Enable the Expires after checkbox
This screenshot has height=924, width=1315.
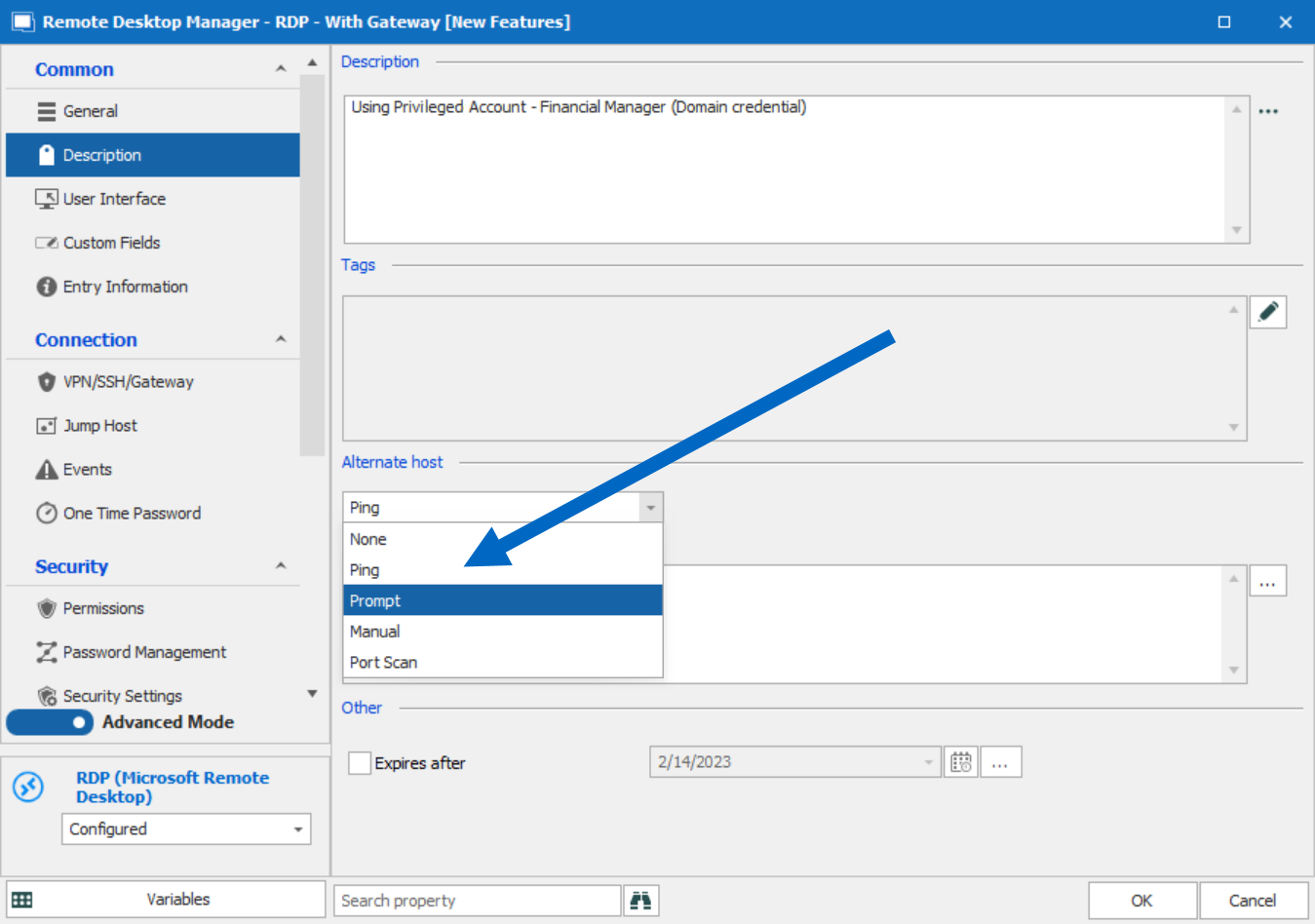360,763
